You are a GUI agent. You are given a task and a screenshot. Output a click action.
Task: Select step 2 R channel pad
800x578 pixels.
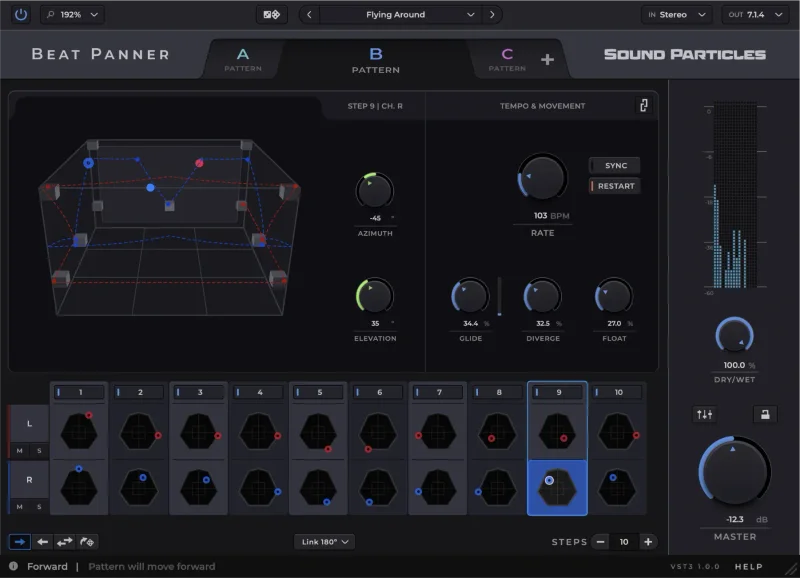tap(139, 488)
